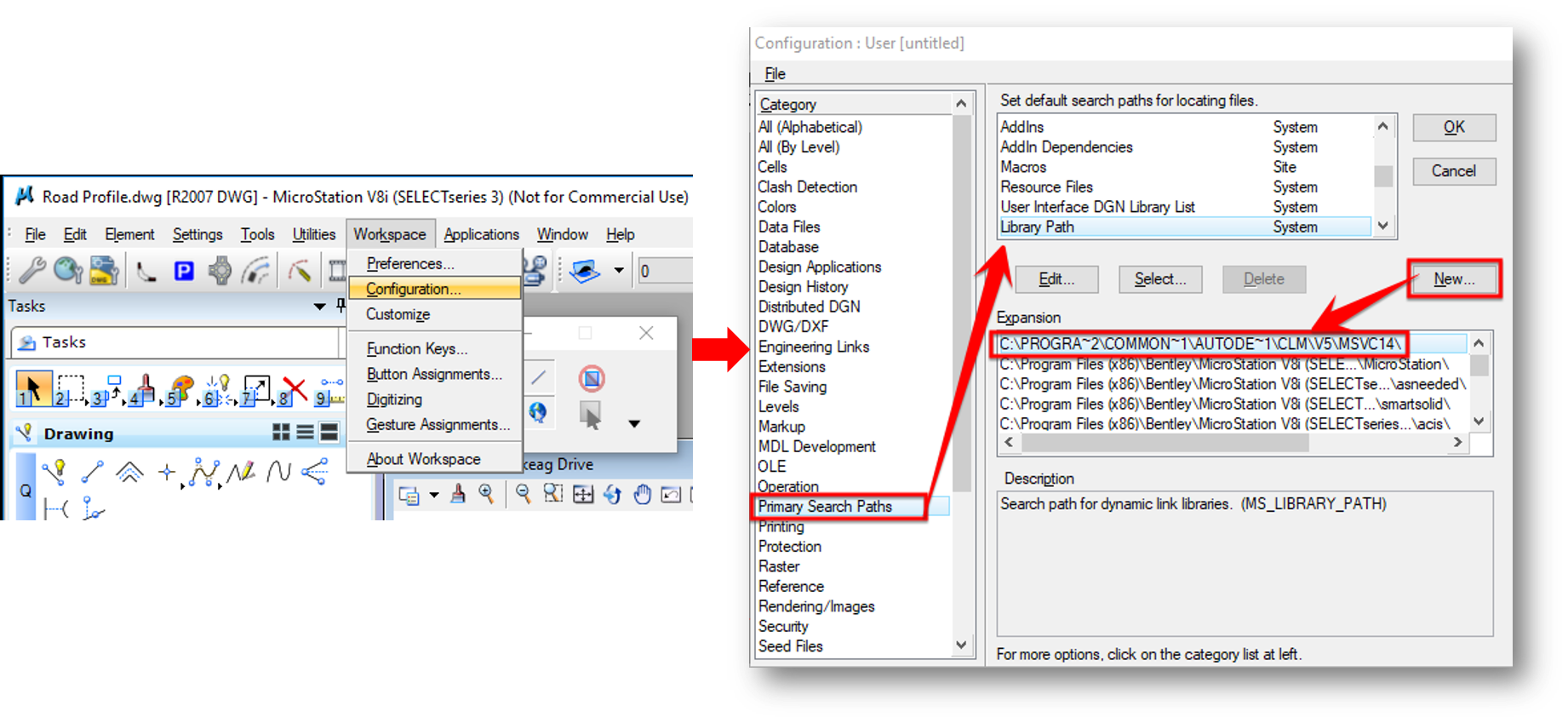Choose Preferences... from Workspace menu
Screen dimensions: 1568x723
coord(410,264)
